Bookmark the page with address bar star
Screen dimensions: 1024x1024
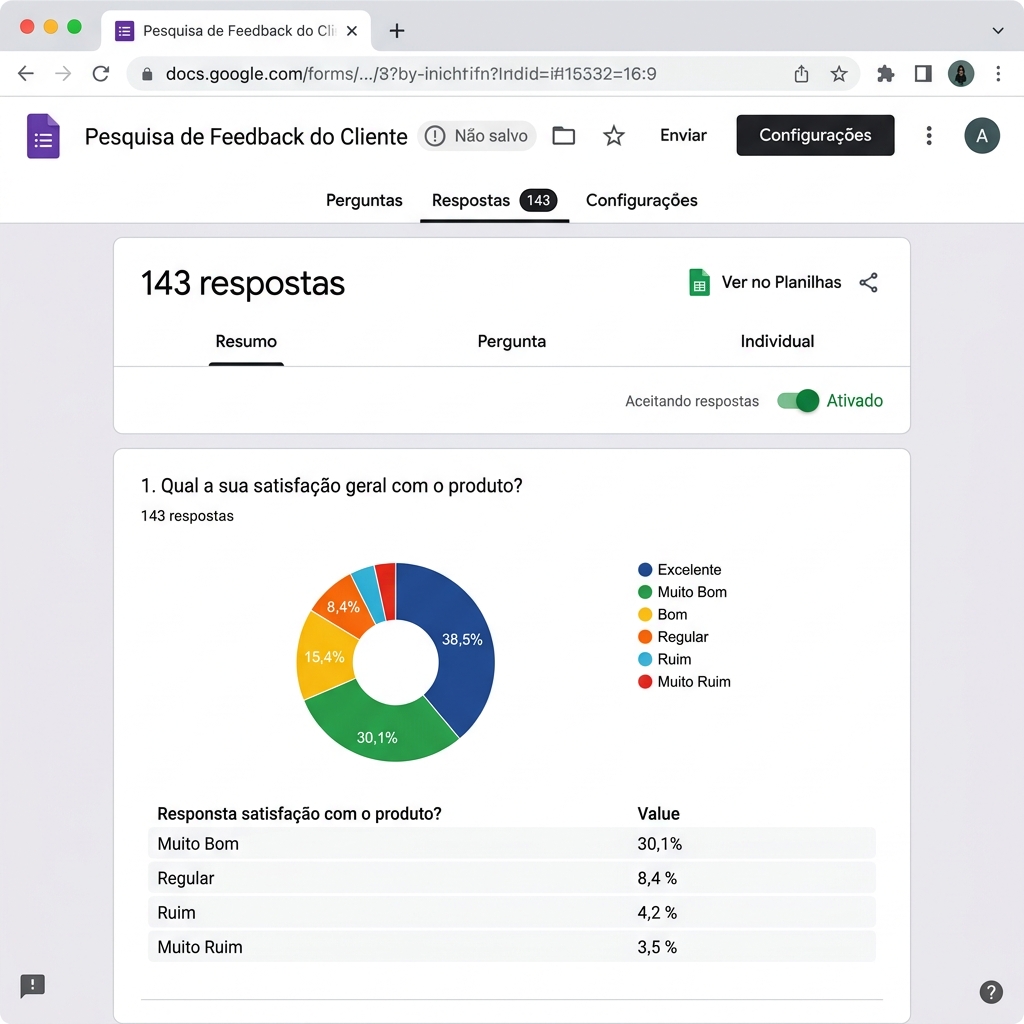(839, 74)
